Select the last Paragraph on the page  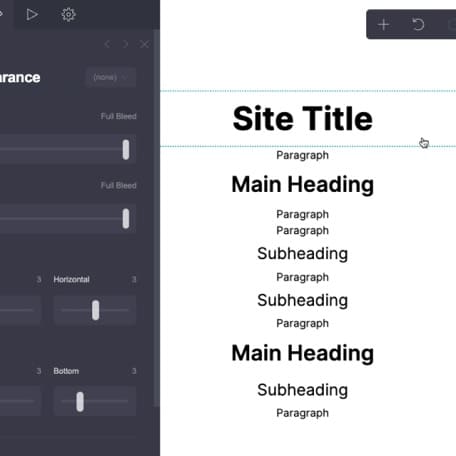click(x=302, y=413)
